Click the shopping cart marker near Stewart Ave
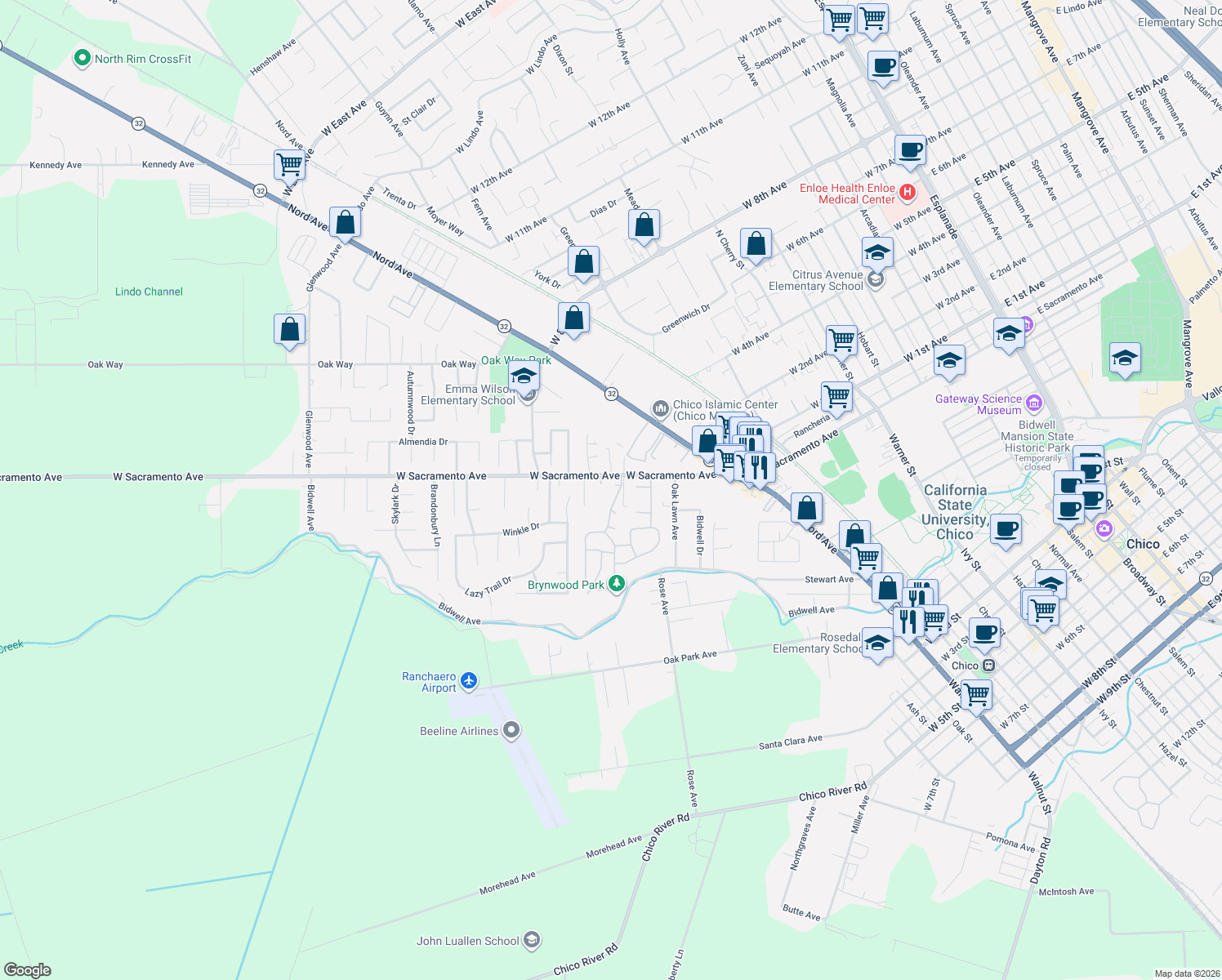Screen dimensions: 1222x980 point(866,560)
